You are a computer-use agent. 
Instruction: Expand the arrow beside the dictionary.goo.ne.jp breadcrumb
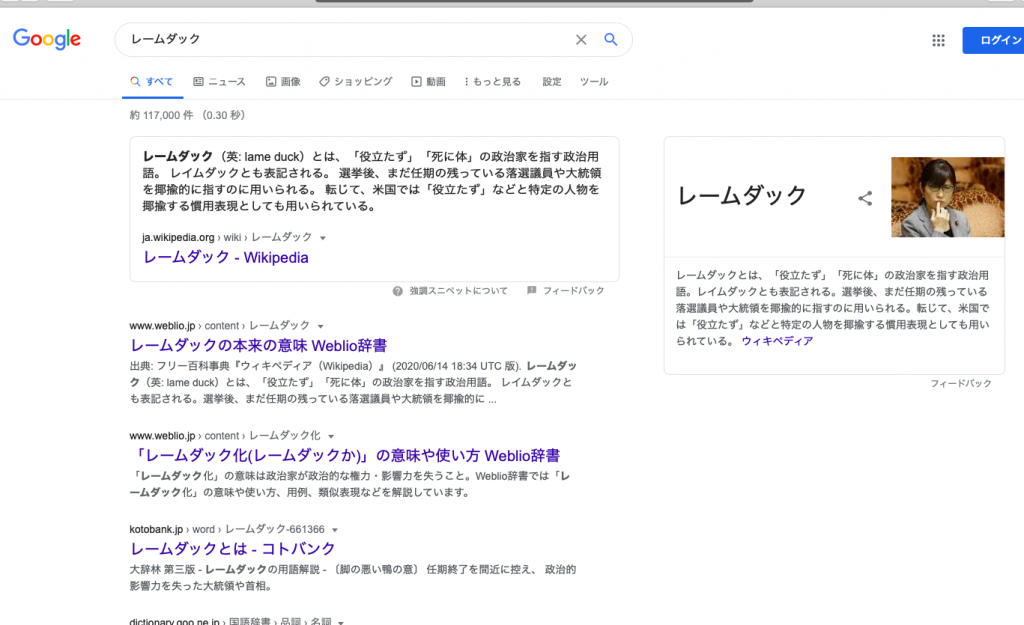coord(341,622)
